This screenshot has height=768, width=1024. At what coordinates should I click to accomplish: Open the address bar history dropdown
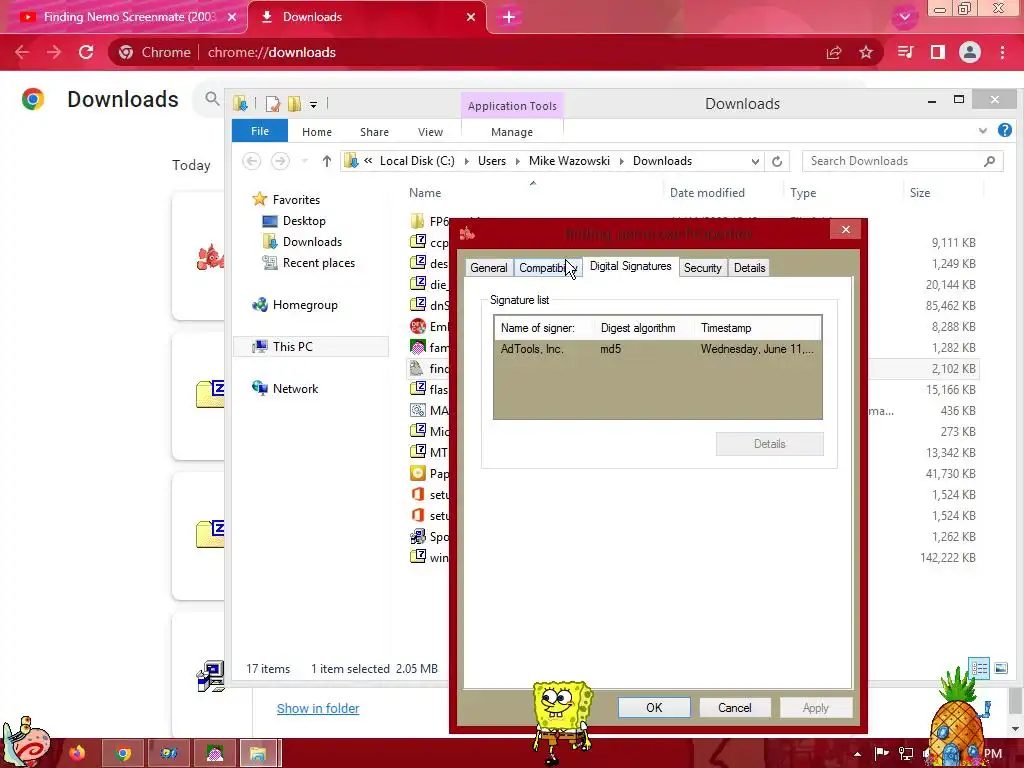pyautogui.click(x=755, y=161)
